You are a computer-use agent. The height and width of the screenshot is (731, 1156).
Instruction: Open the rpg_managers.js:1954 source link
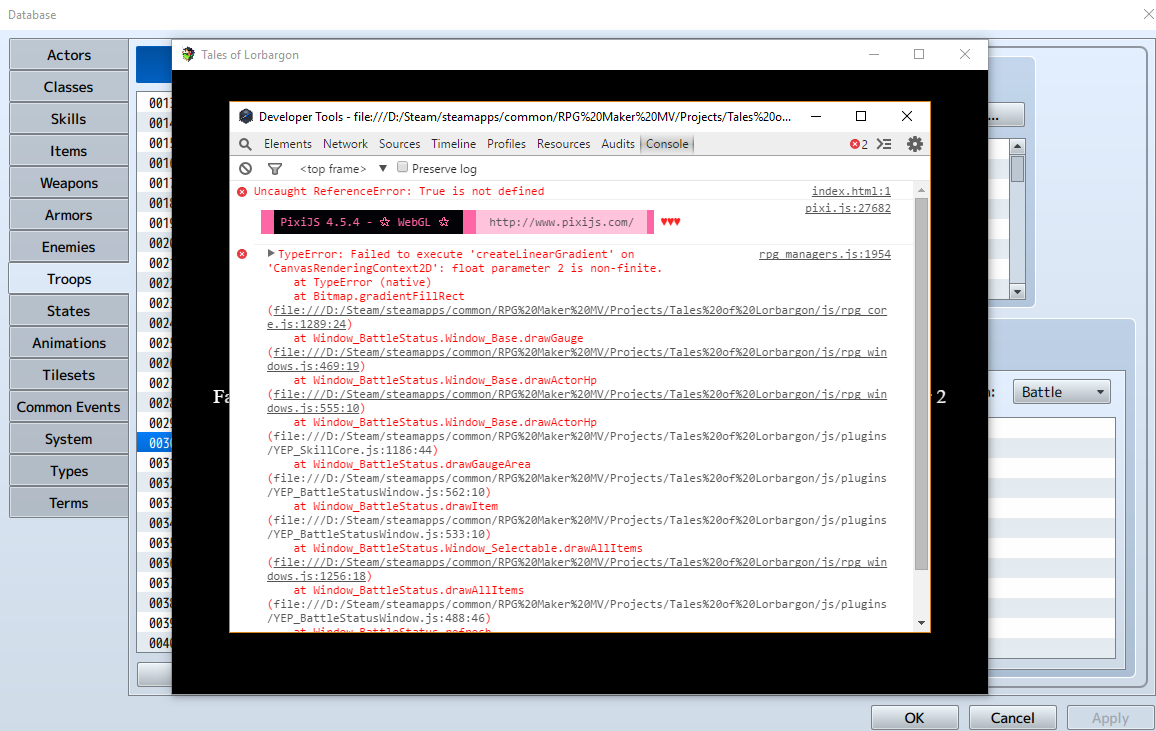(825, 254)
